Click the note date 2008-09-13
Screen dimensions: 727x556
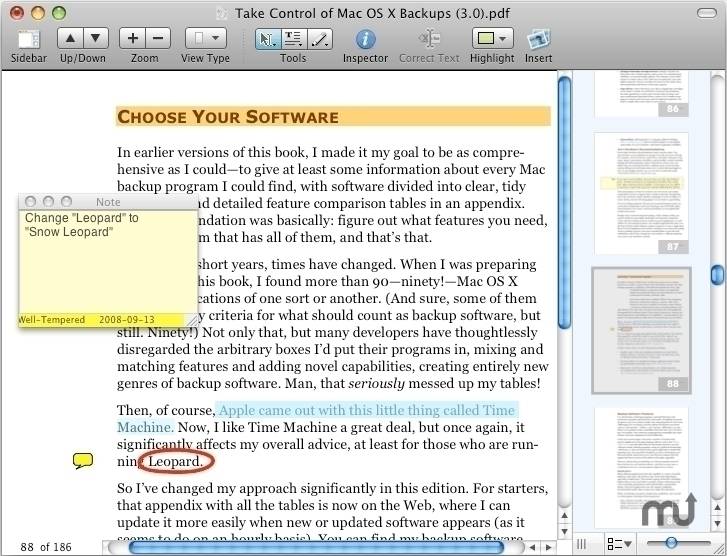coord(127,320)
